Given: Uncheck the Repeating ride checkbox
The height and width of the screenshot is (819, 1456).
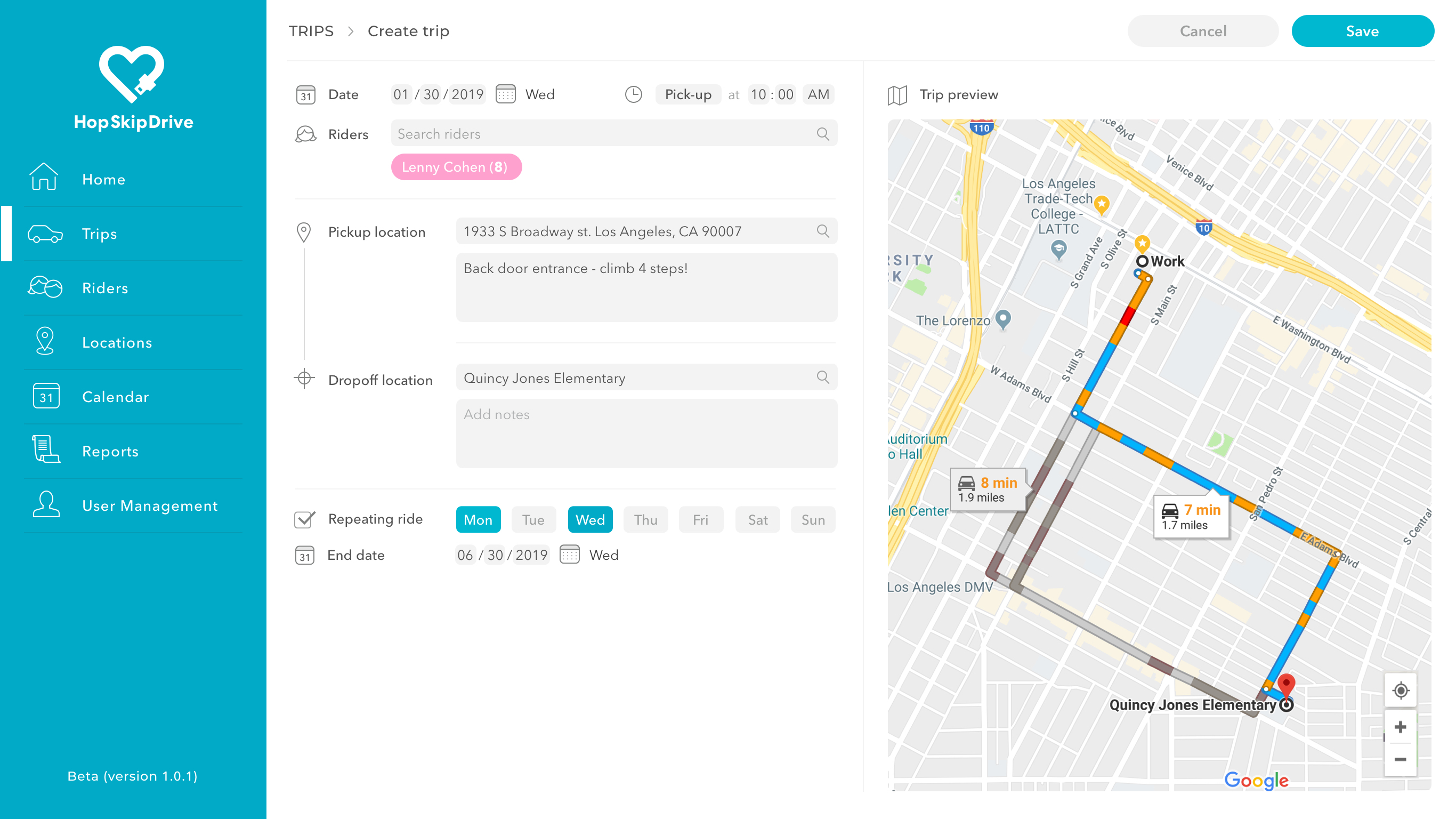Looking at the screenshot, I should (305, 519).
